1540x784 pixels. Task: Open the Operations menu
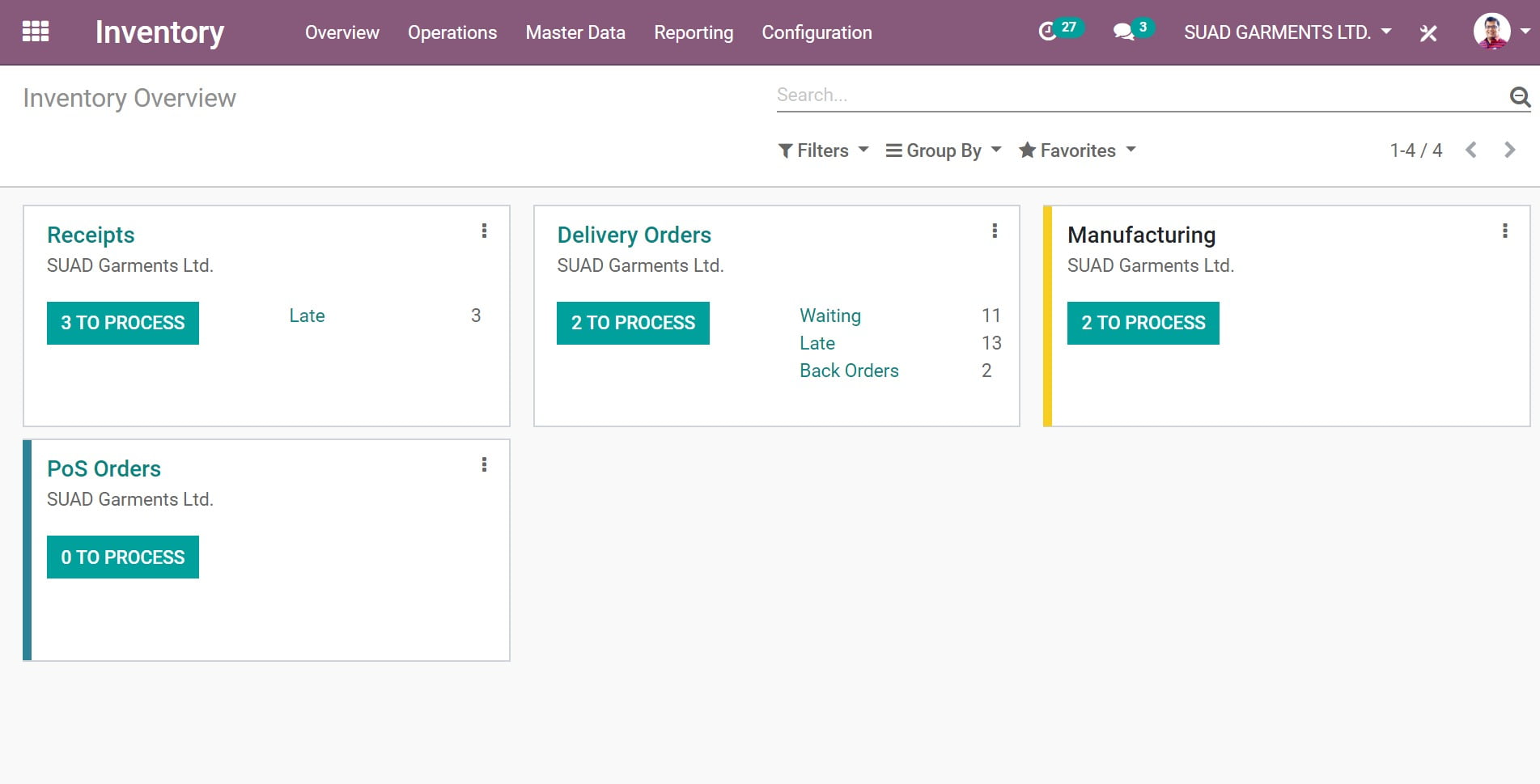452,32
